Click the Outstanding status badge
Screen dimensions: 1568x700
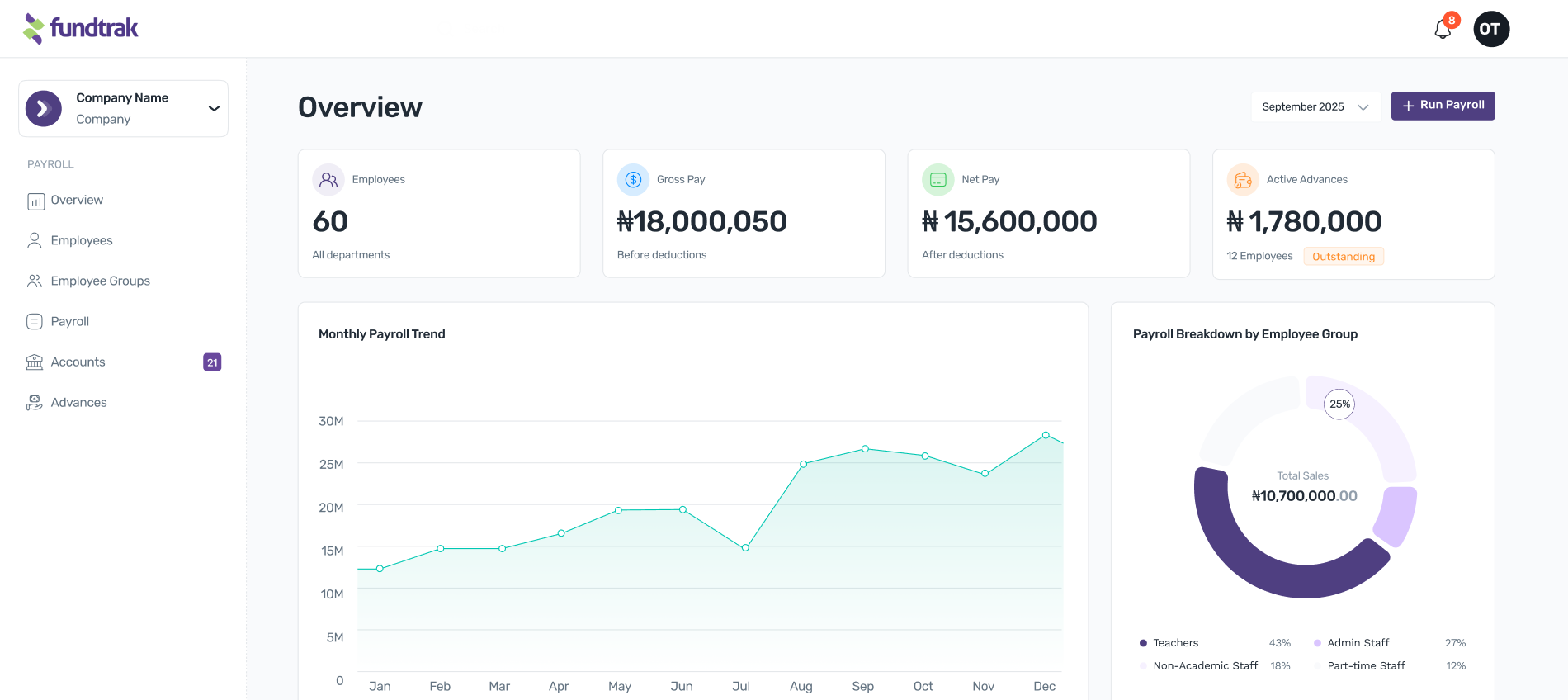(x=1344, y=257)
